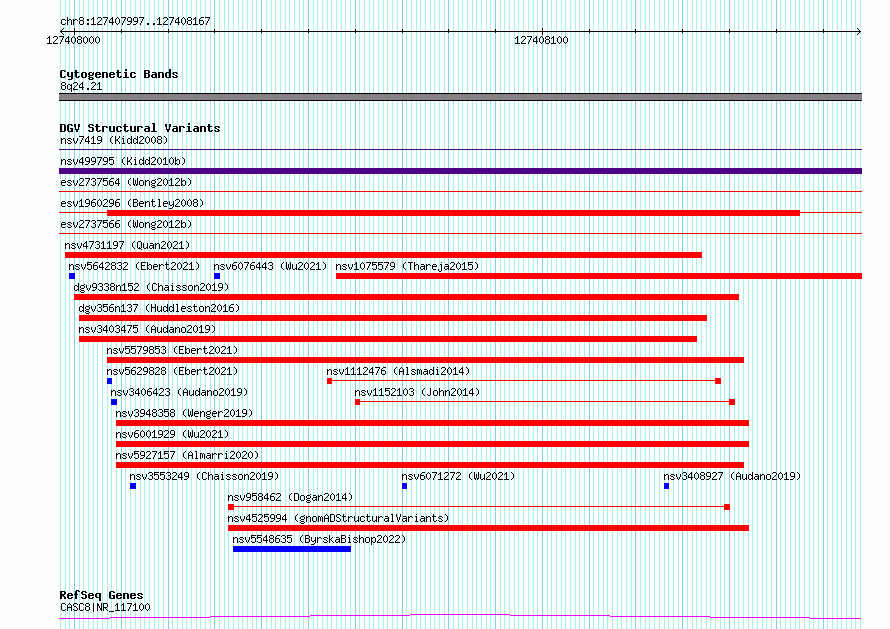
Task: Select the nsv499795 (Kidd2010b) purple variant bar
Action: point(460,171)
